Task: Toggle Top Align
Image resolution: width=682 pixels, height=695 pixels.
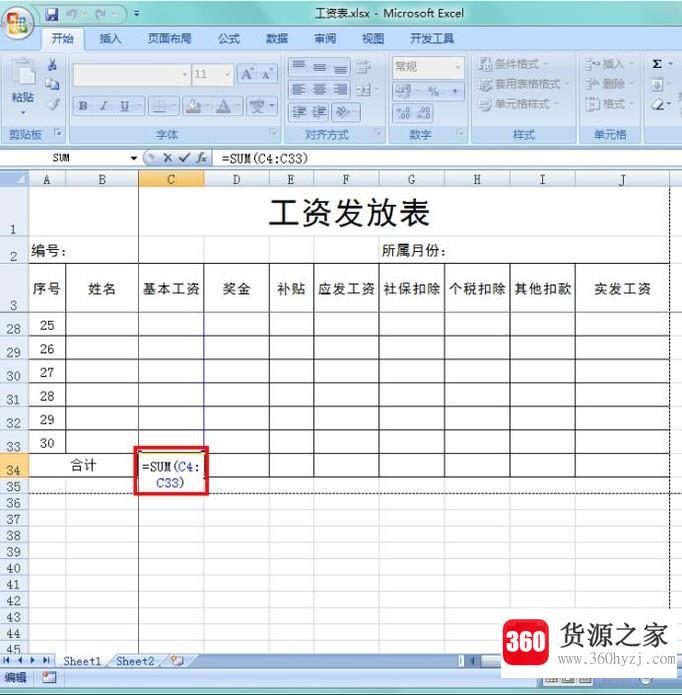Action: pyautogui.click(x=299, y=67)
